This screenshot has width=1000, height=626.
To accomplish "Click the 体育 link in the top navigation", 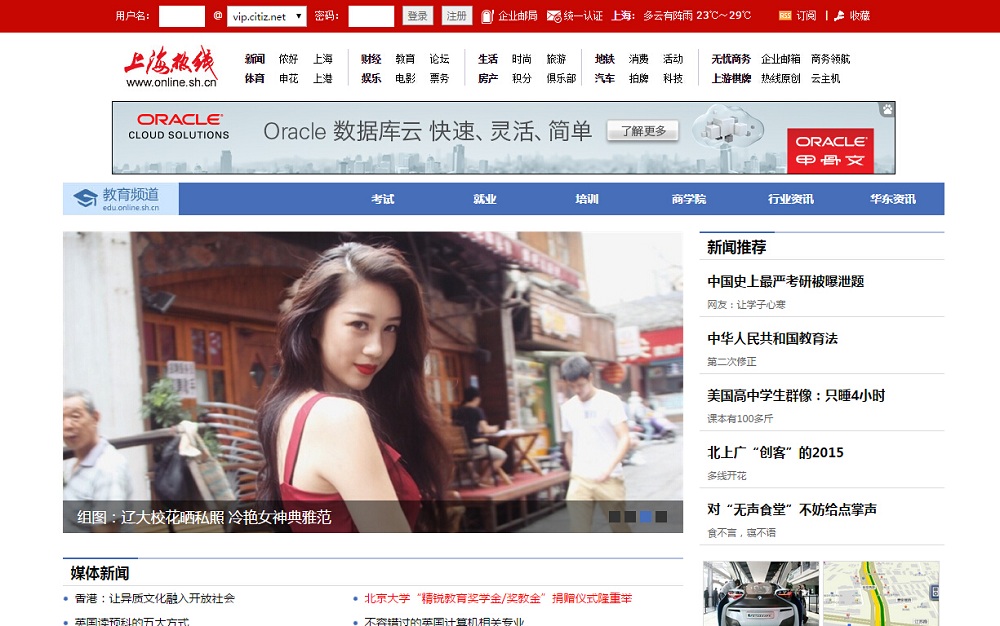I will (x=254, y=78).
